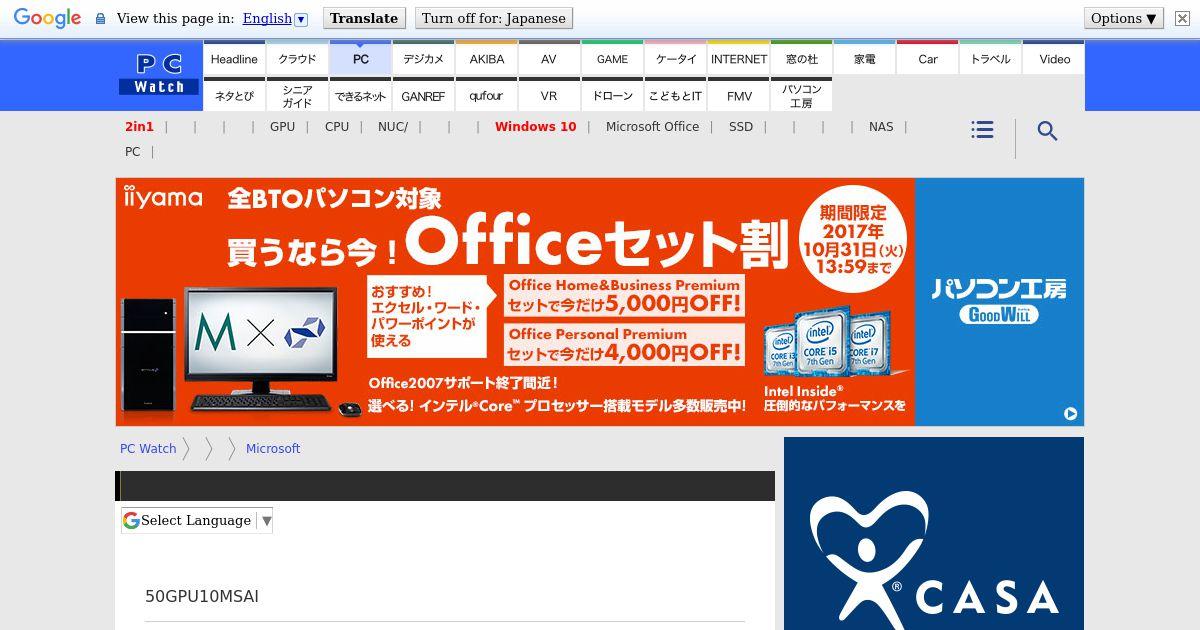Image resolution: width=1200 pixels, height=630 pixels.
Task: Open the パソコン工房 tab
Action: coord(801,95)
